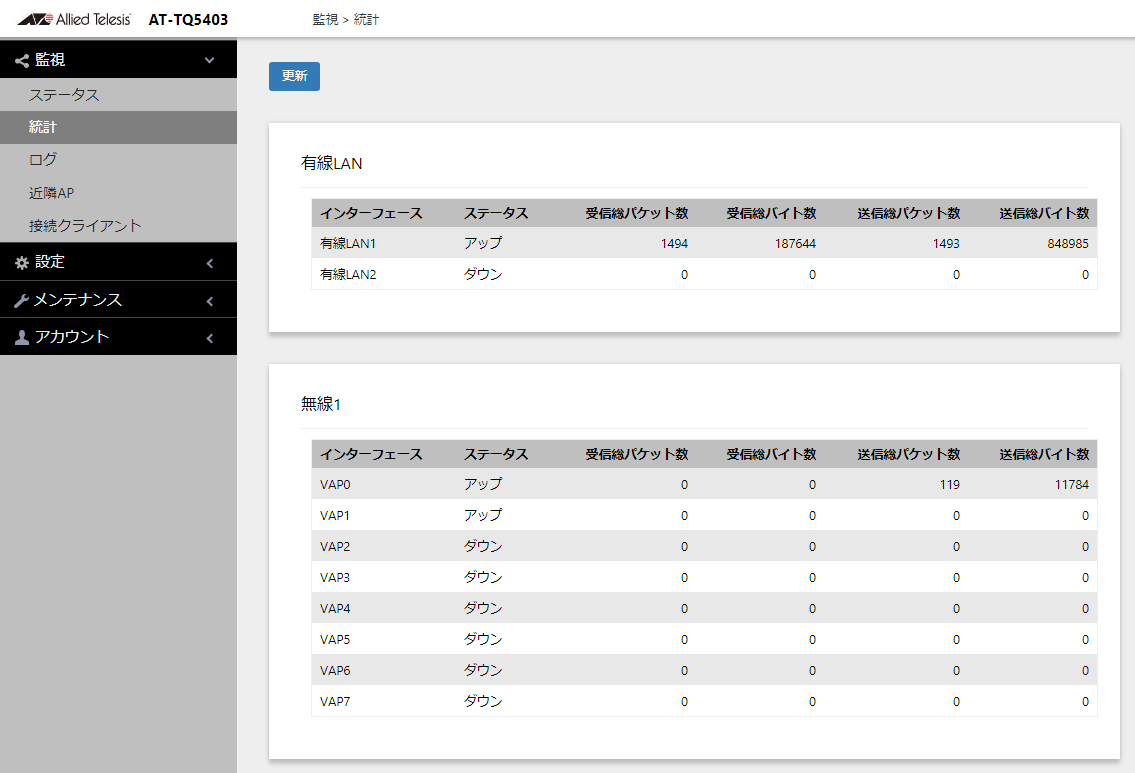The height and width of the screenshot is (773, 1135).
Task: Open the 接続クライアント page
Action: coord(85,225)
